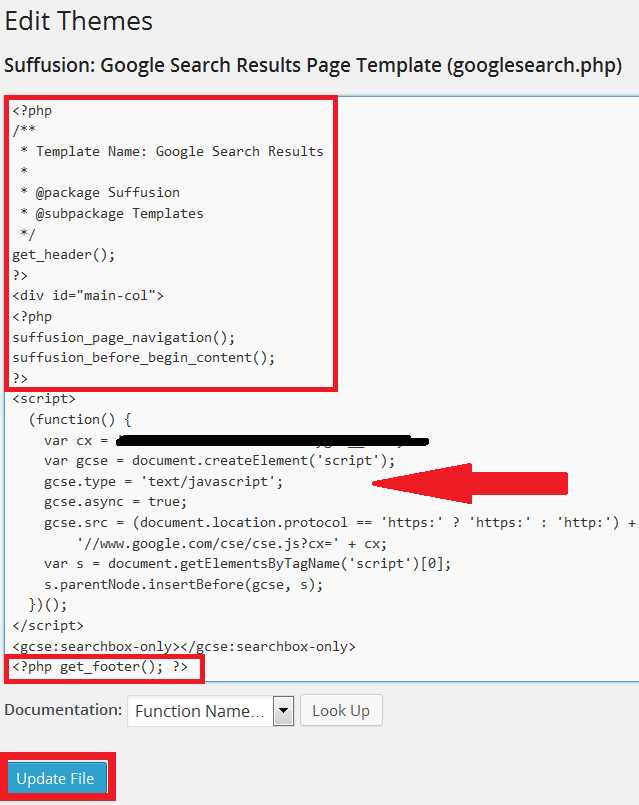Click the '//www.google.com/cse/cse.js?cx=' line
This screenshot has width=639, height=805.
[232, 543]
